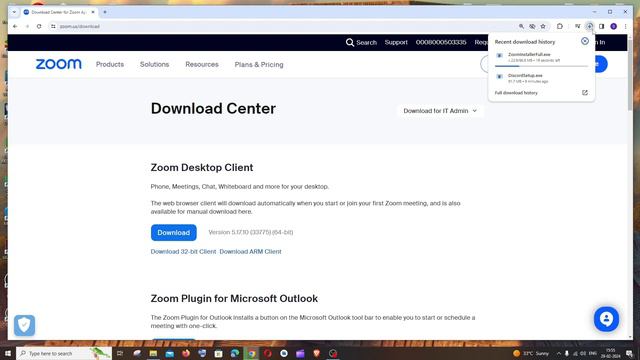Open the taskbar weather widget
The height and width of the screenshot is (360, 640).
pyautogui.click(x=531, y=353)
